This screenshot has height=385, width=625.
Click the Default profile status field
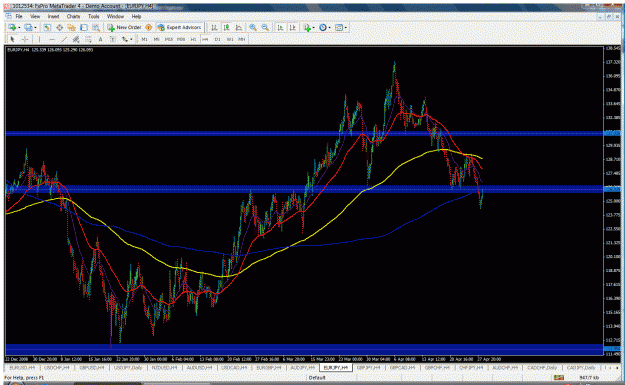coord(317,377)
